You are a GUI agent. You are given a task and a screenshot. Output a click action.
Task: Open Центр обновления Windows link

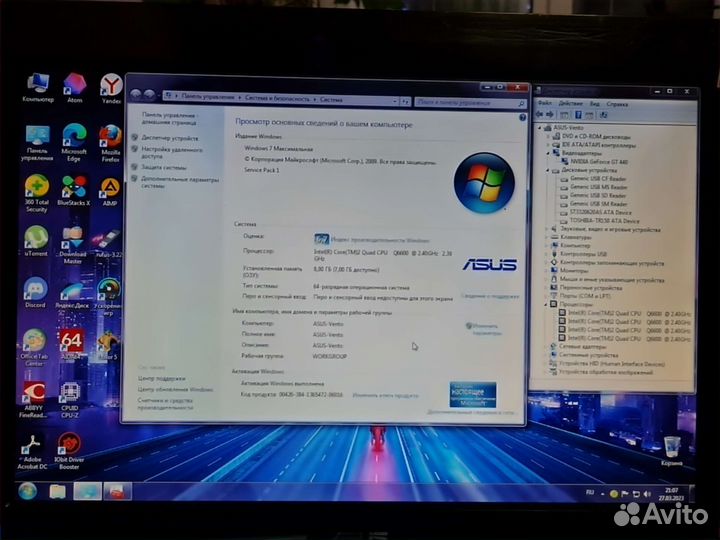[175, 389]
